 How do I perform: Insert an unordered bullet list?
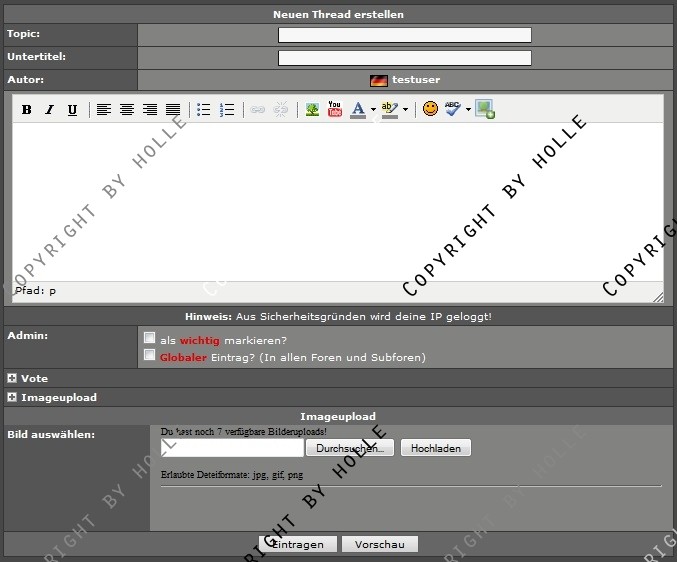(204, 110)
